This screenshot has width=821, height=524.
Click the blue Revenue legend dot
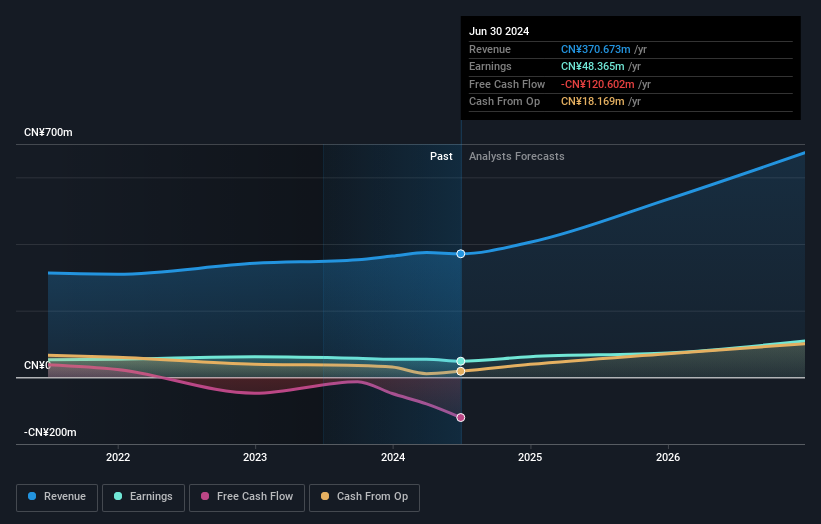pos(32,496)
